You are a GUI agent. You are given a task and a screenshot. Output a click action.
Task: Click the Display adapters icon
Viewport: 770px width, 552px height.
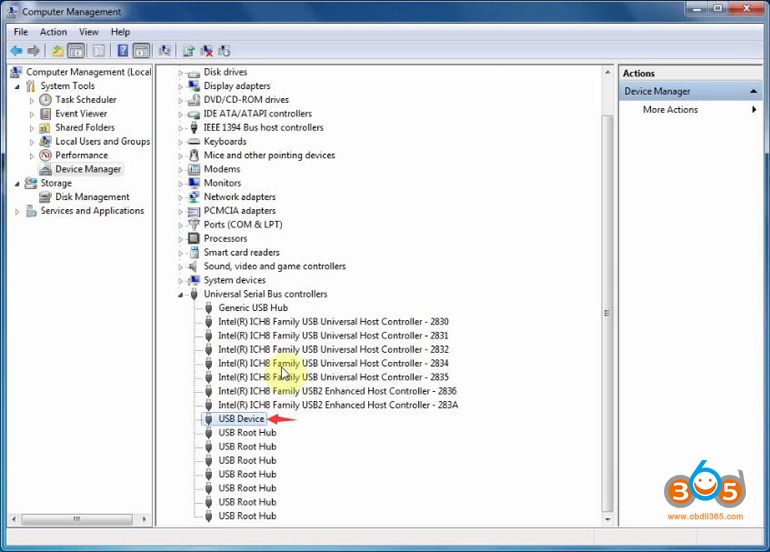(194, 86)
